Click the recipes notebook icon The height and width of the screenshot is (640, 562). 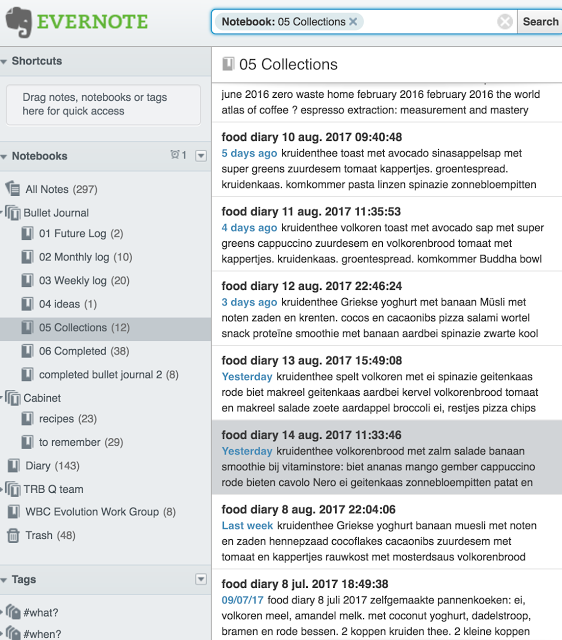point(27,418)
